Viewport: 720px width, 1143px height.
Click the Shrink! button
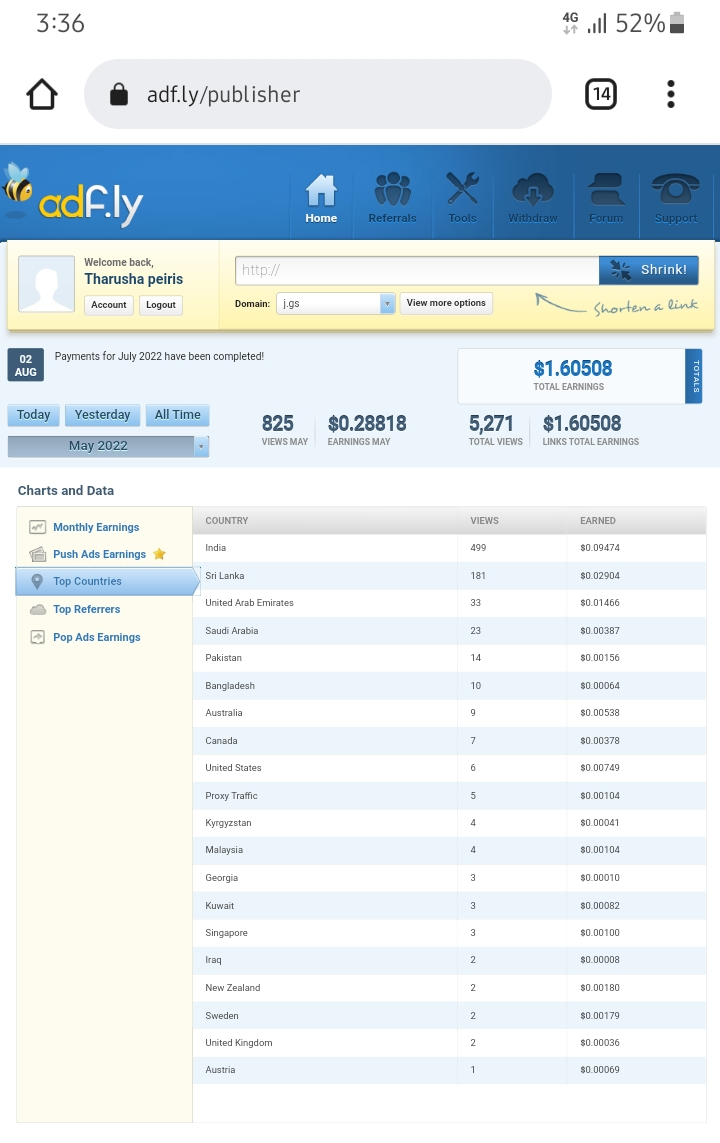(649, 270)
